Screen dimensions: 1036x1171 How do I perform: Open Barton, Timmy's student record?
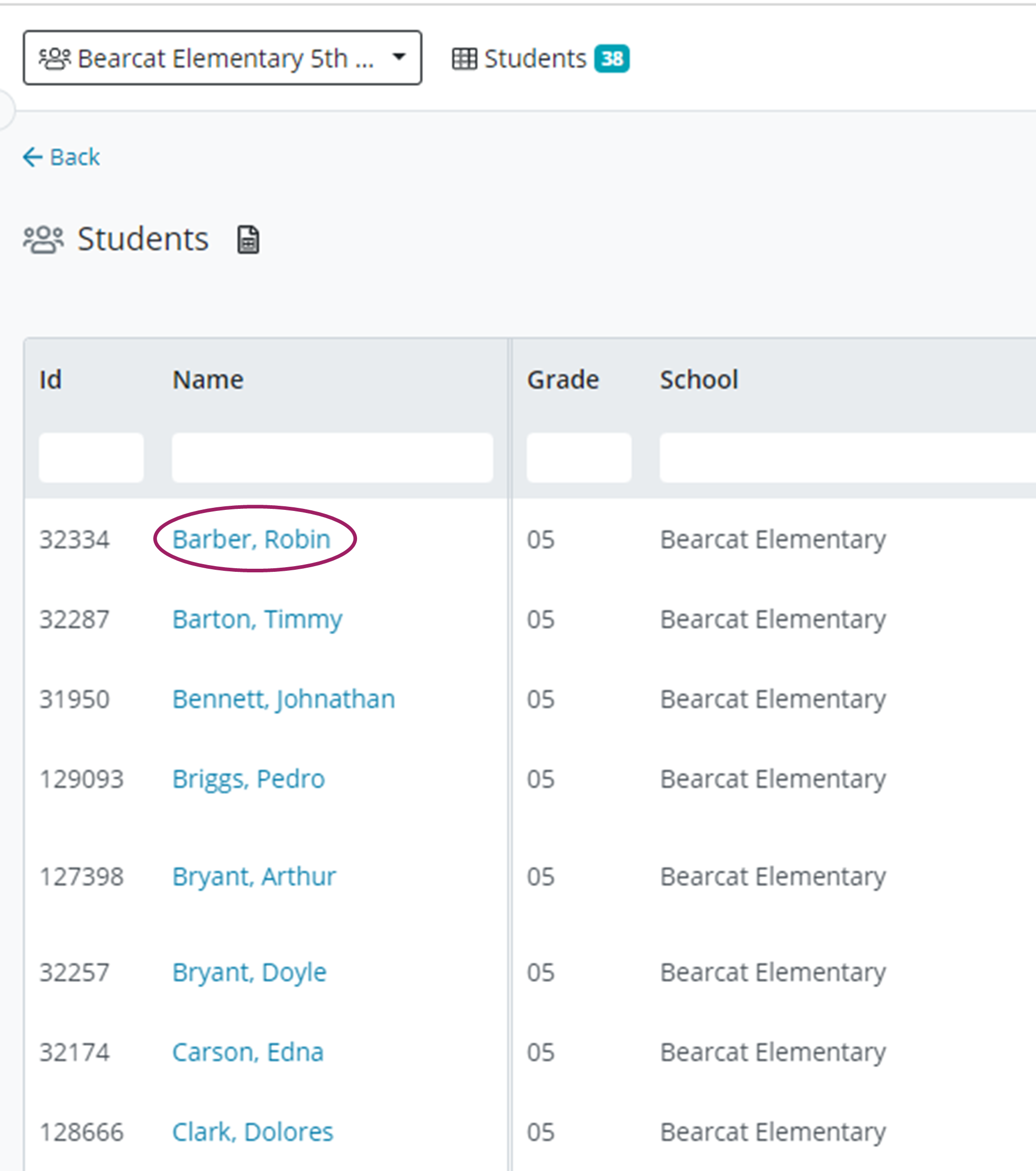point(257,618)
